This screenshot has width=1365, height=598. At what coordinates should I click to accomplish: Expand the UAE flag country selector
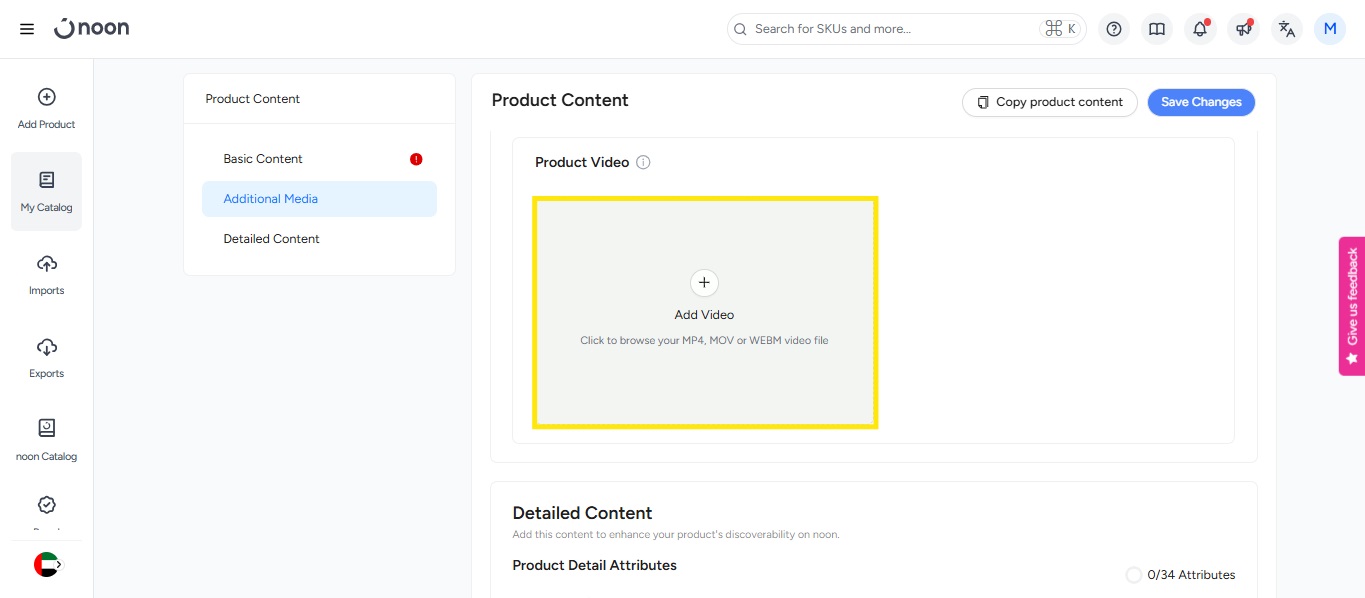(47, 565)
